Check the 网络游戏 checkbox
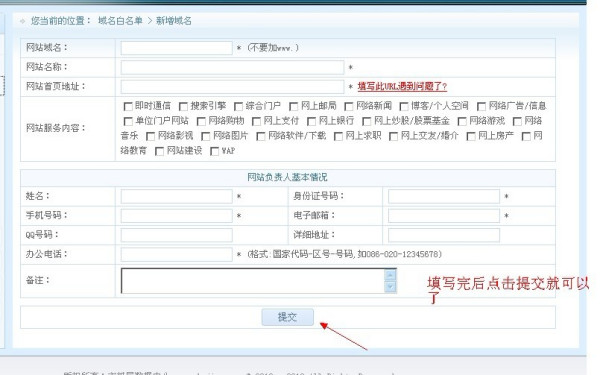The image size is (600, 375). click(x=462, y=121)
